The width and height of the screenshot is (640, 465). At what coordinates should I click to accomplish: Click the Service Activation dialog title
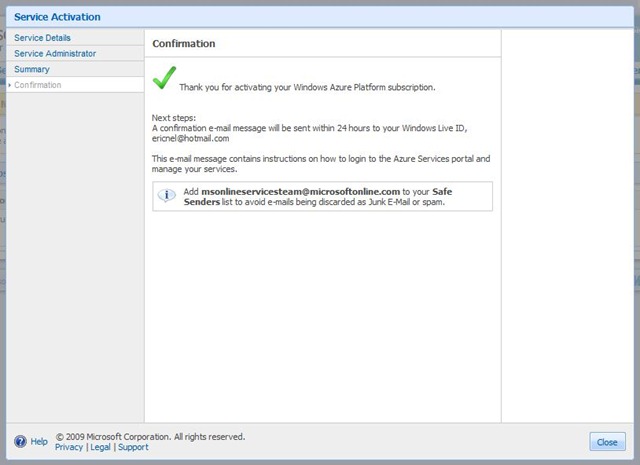57,17
